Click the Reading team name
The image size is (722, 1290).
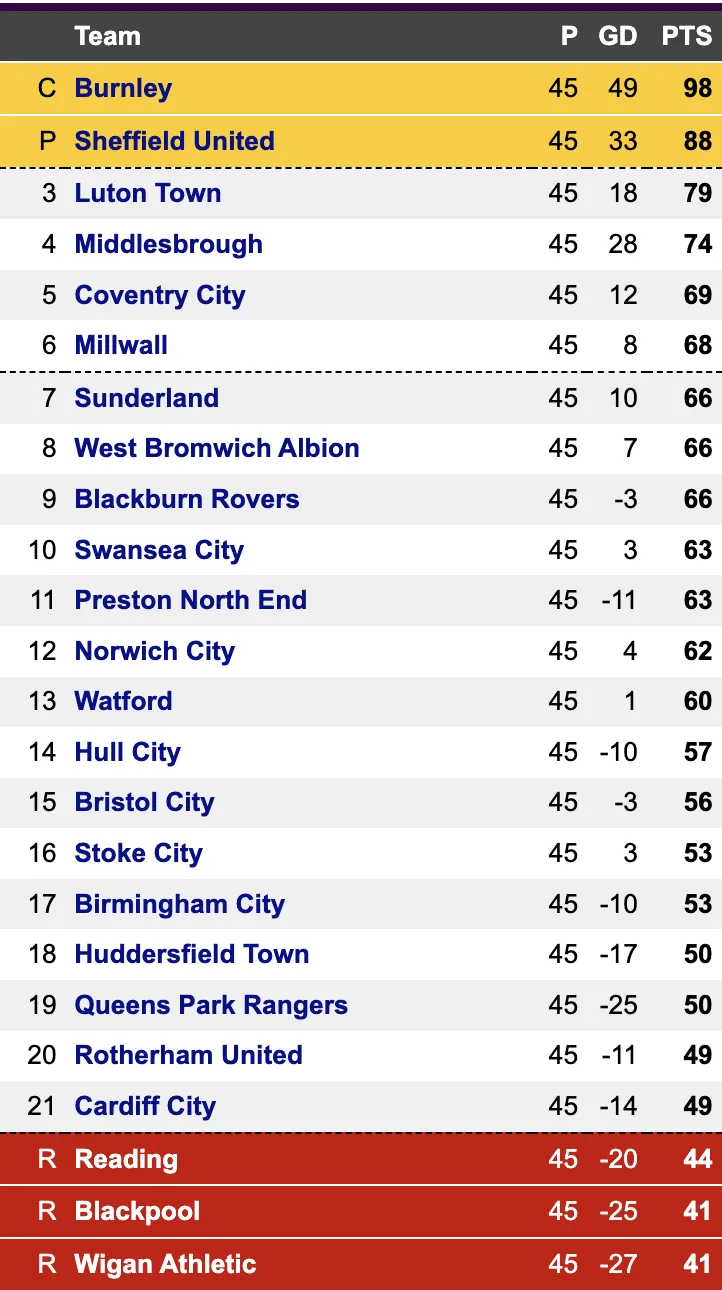pyautogui.click(x=126, y=1160)
